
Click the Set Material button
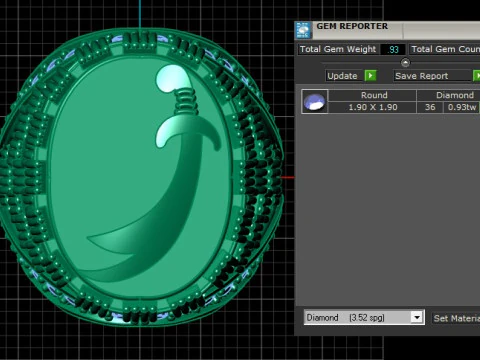coord(456,318)
